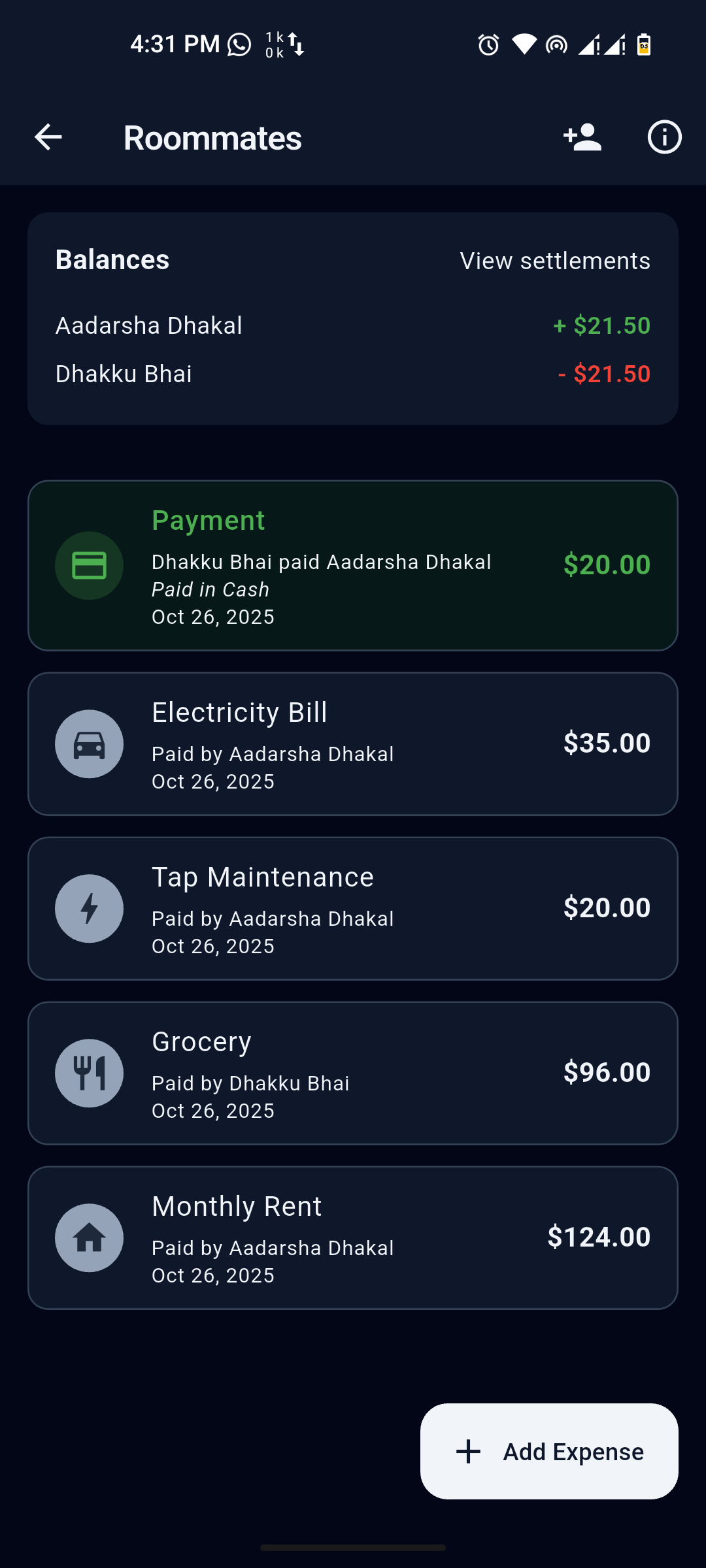Image resolution: width=706 pixels, height=1568 pixels.
Task: Tap the car icon beside Electricity Bill
Action: 90,744
